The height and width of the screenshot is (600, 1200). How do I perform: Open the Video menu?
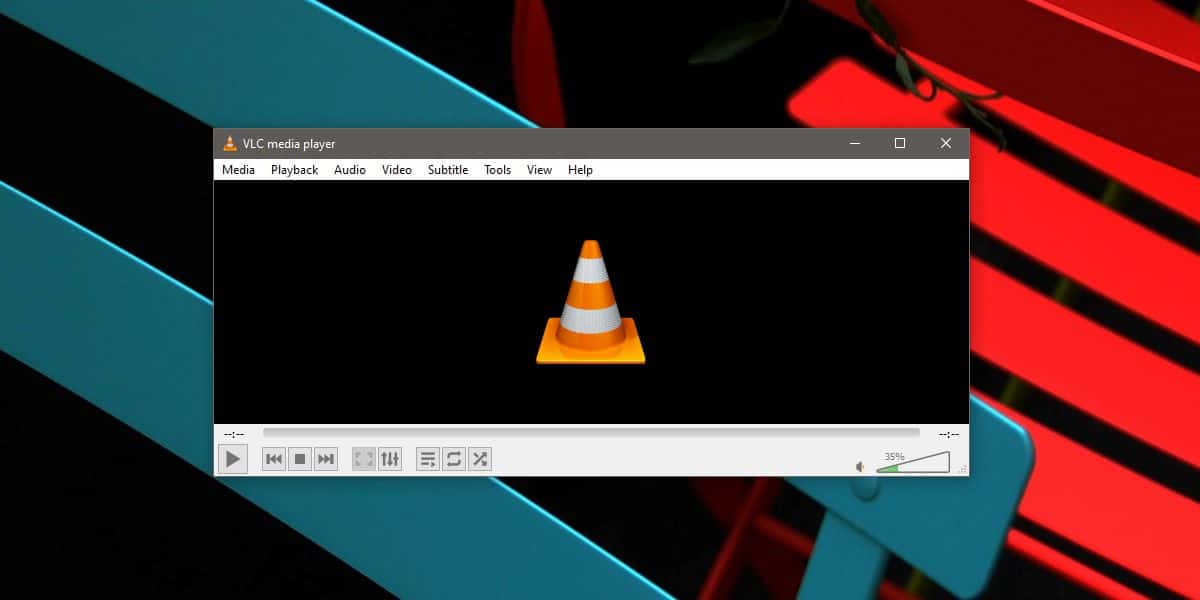point(397,170)
